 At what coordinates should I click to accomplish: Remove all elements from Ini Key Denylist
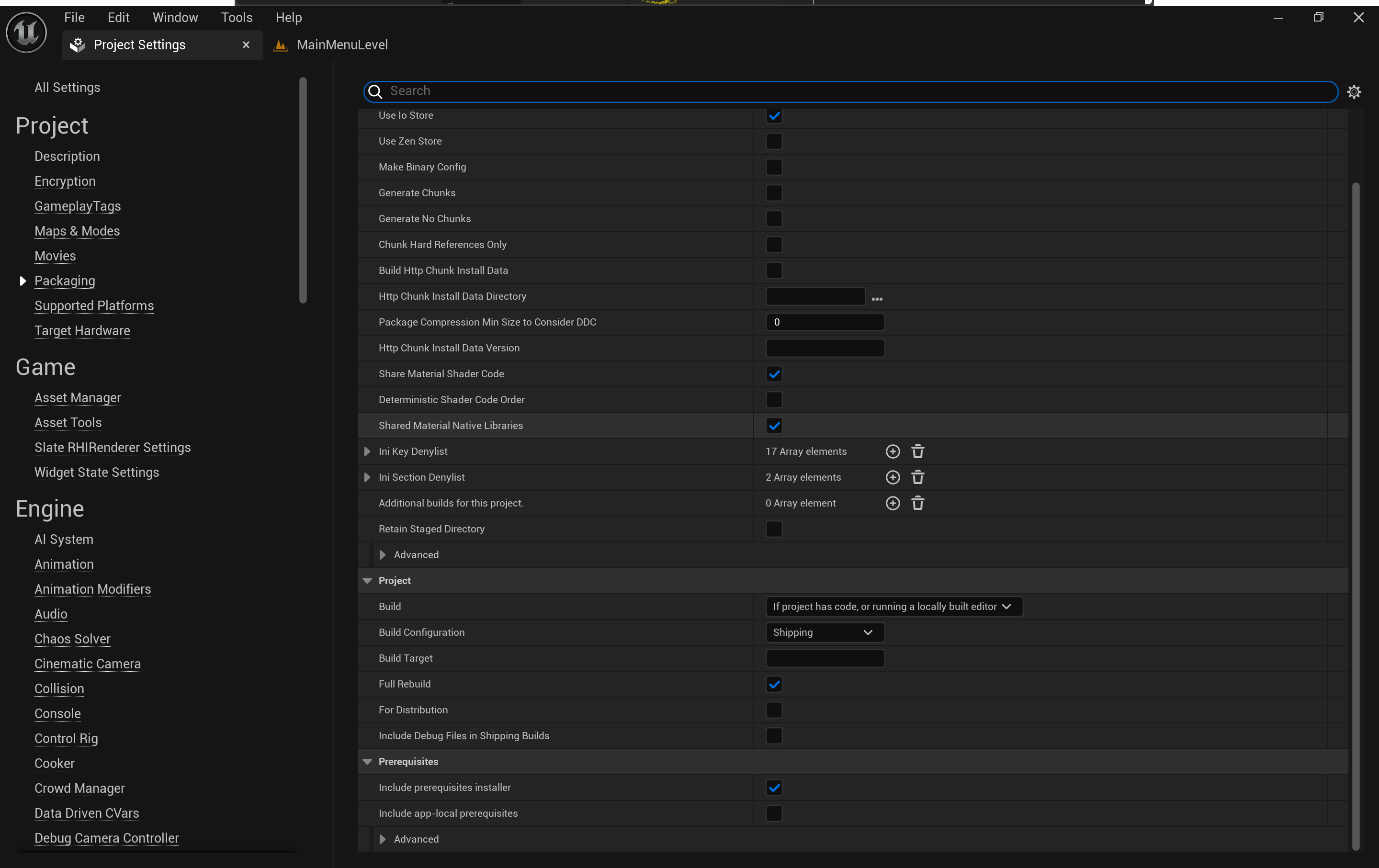tap(917, 451)
